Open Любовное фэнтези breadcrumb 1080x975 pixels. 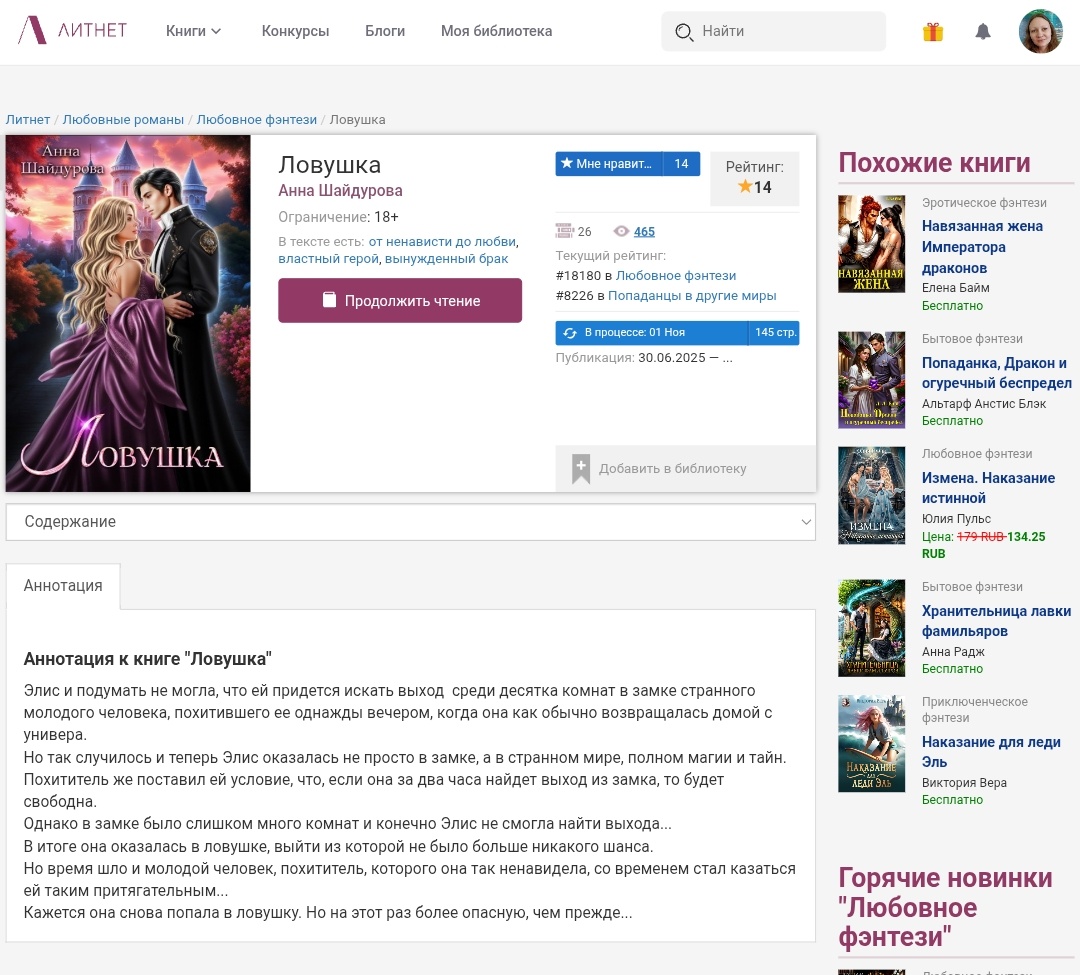pyautogui.click(x=257, y=119)
